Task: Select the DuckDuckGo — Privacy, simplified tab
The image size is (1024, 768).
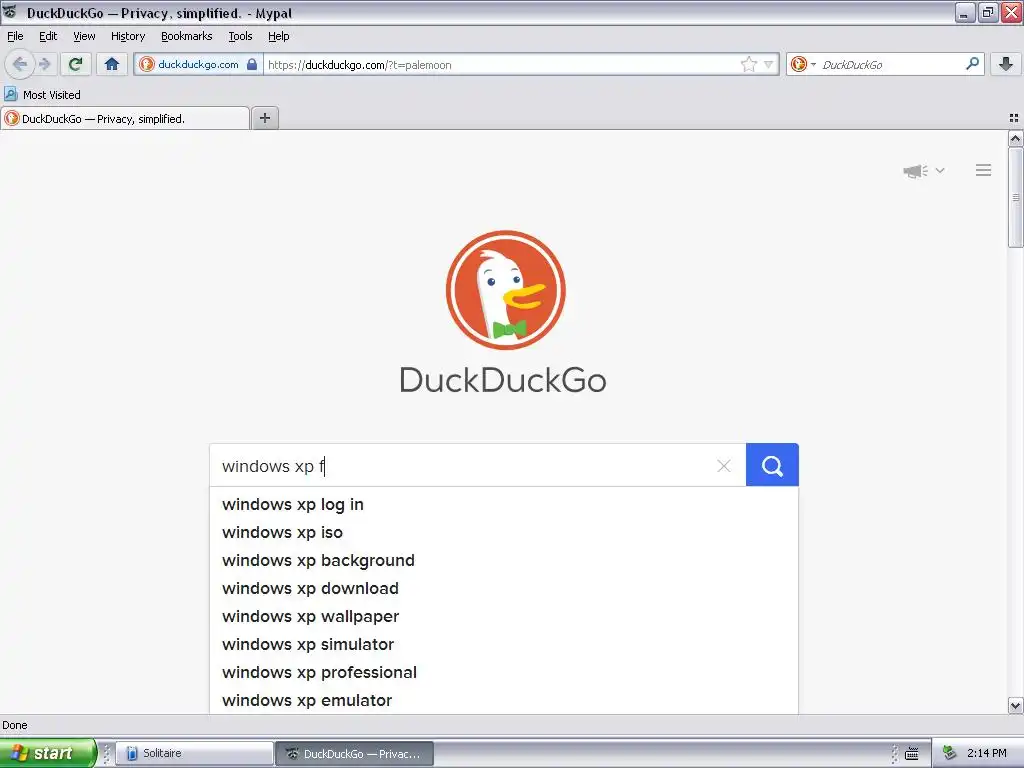Action: 125,118
